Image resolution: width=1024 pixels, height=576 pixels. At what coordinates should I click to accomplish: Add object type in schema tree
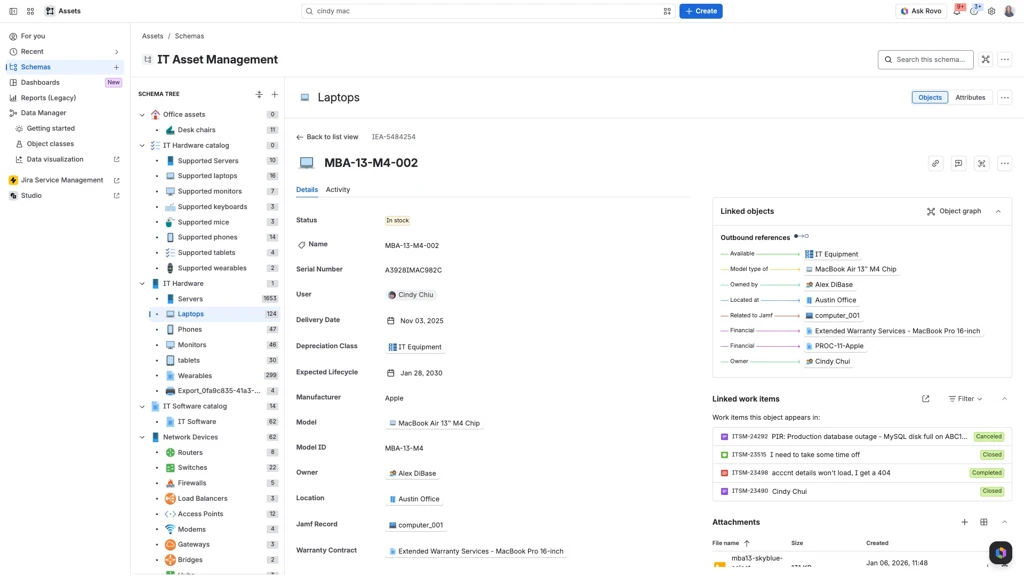pyautogui.click(x=274, y=95)
